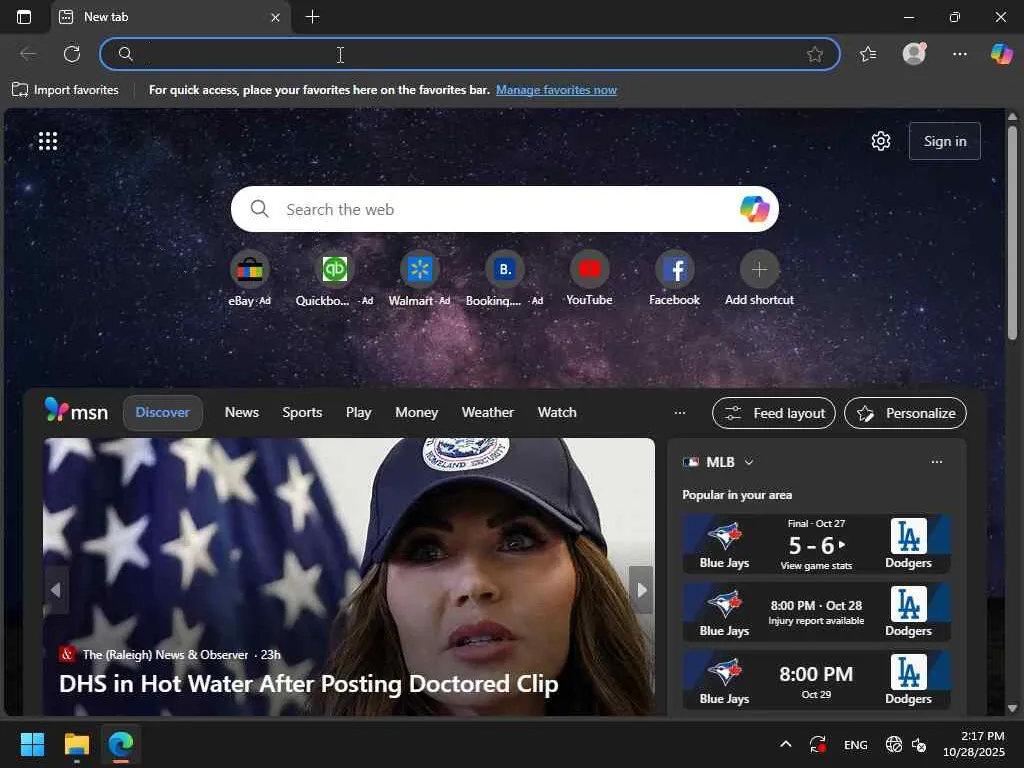This screenshot has width=1024, height=768.
Task: Open taskbar clock showing 2:17 PM
Action: (x=974, y=744)
